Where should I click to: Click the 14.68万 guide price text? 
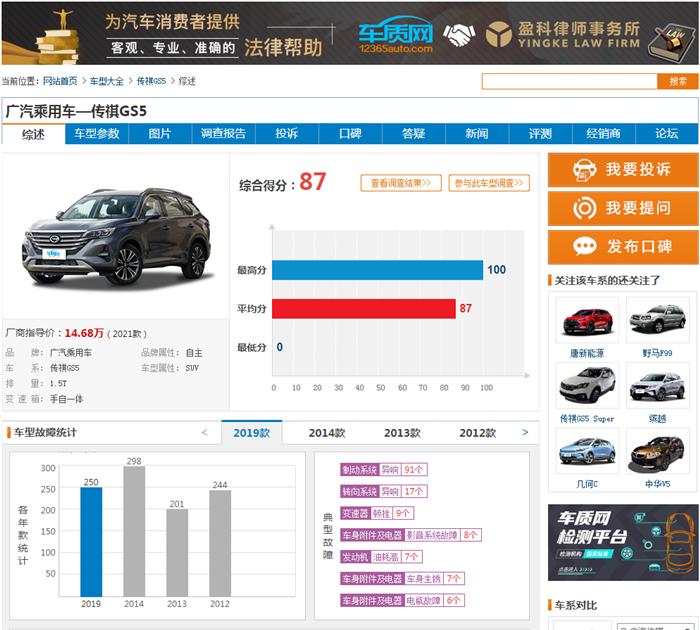pos(84,333)
